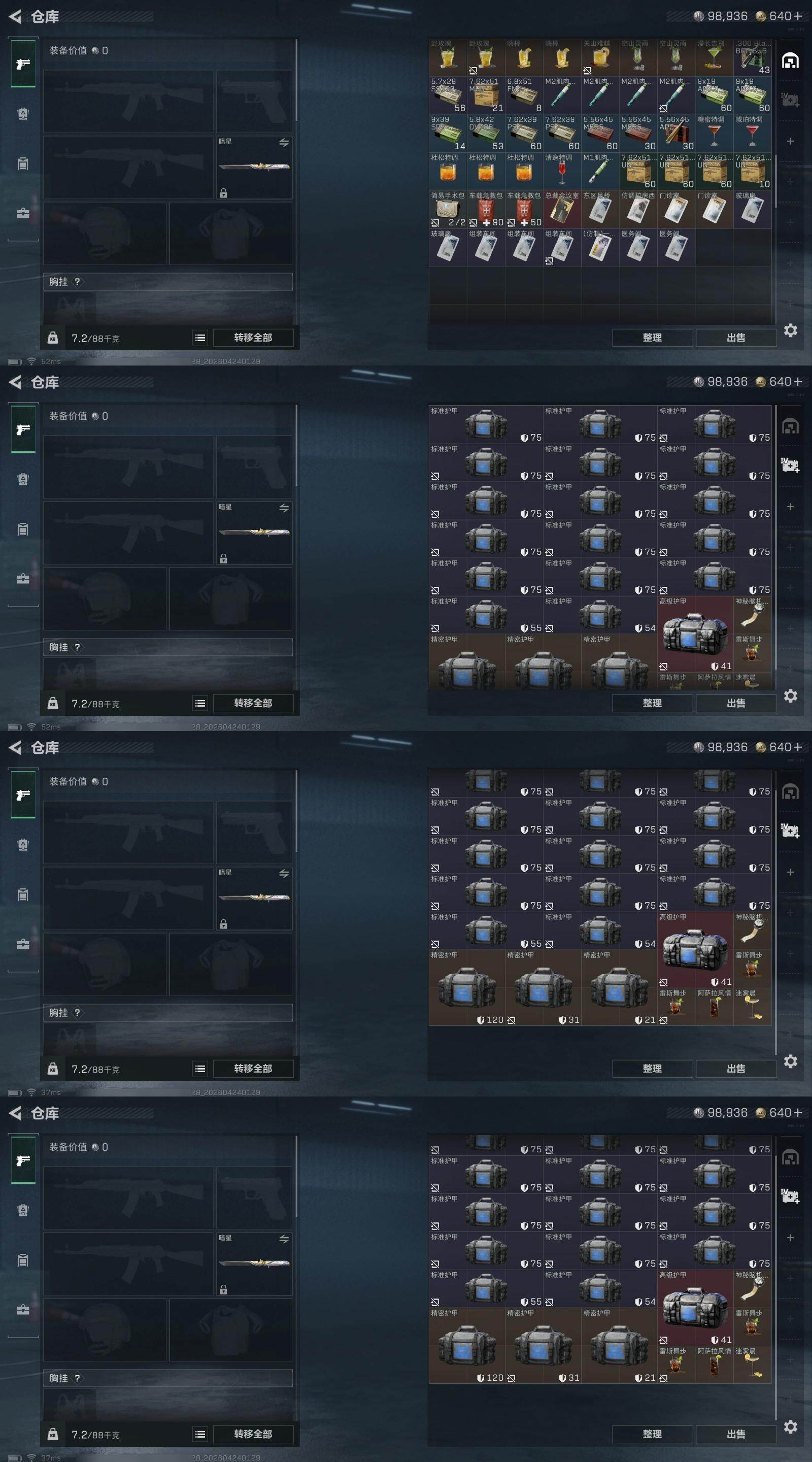Select the 简易手术包 surgical kit item
The height and width of the screenshot is (1462, 812).
448,210
